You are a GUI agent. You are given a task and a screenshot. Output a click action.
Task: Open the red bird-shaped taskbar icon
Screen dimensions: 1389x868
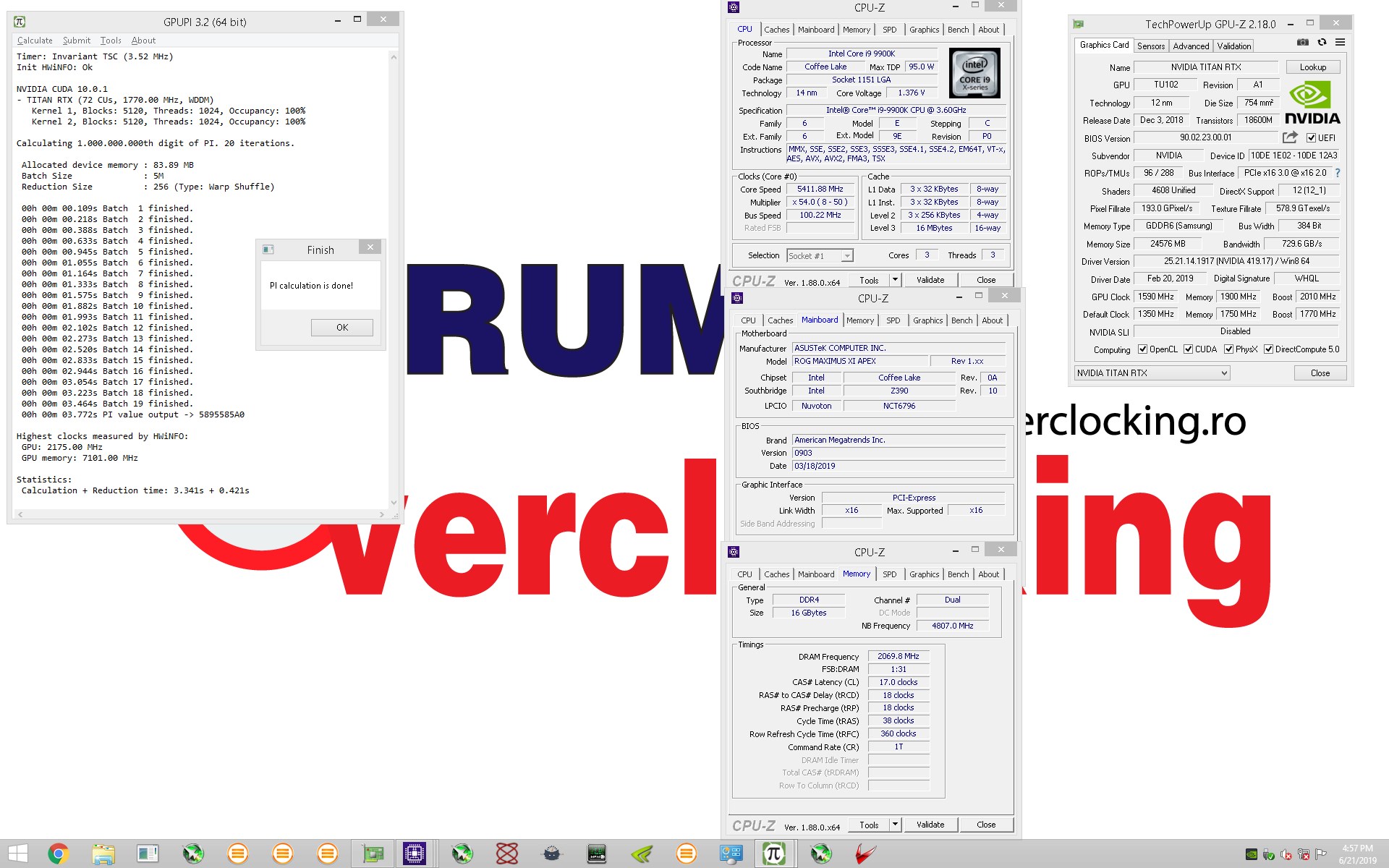tap(865, 854)
